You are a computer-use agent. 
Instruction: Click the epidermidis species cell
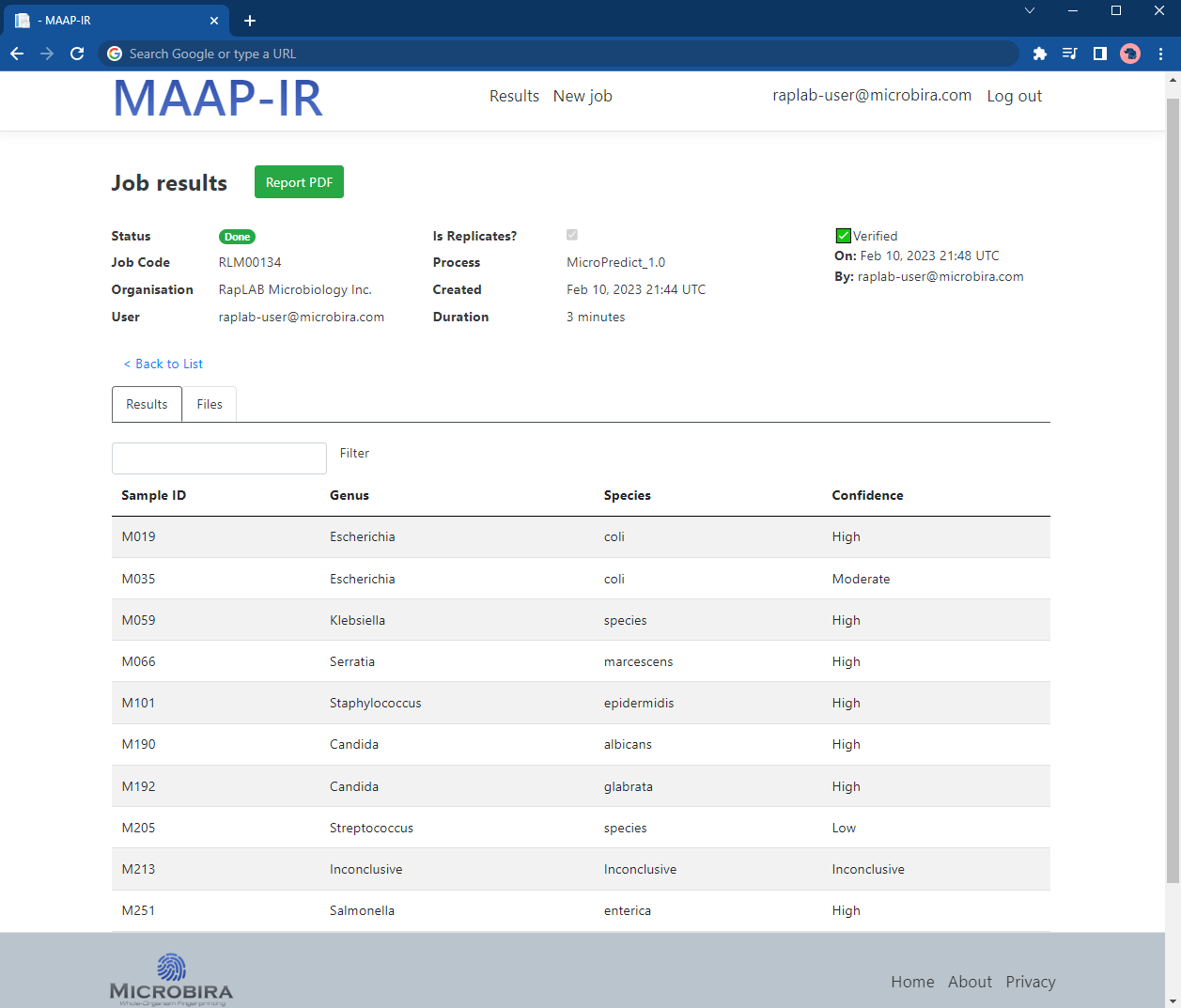(x=639, y=703)
